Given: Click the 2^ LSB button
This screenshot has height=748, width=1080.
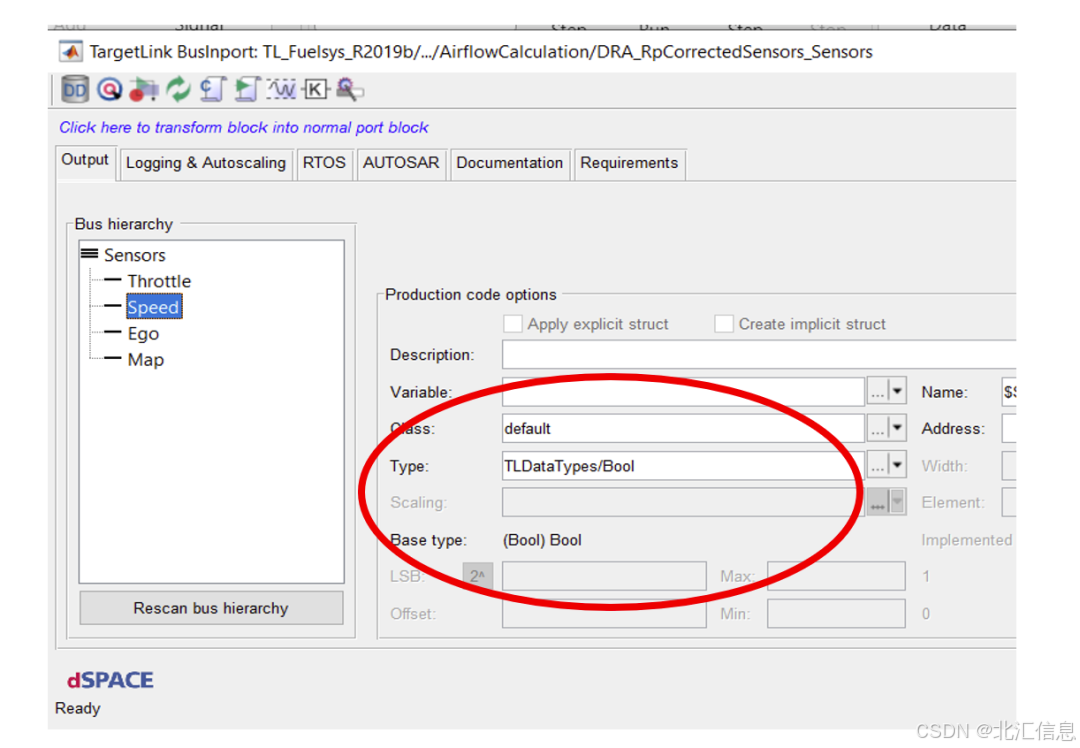Looking at the screenshot, I should coord(477,576).
